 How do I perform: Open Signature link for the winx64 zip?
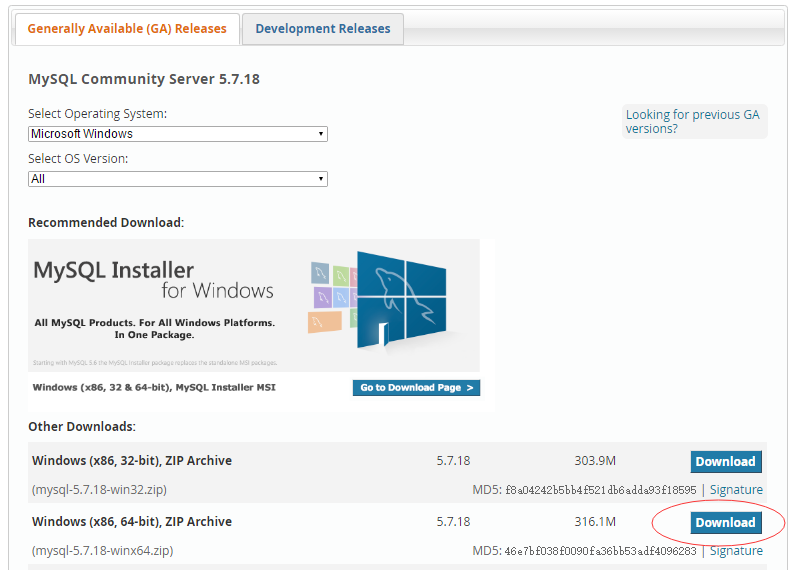coord(736,551)
